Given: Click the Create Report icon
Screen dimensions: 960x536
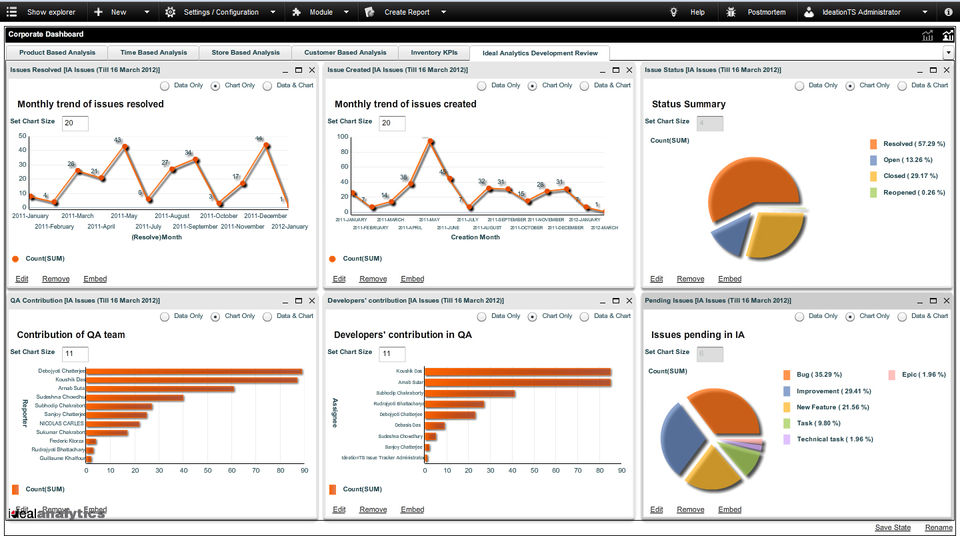Looking at the screenshot, I should [x=369, y=12].
